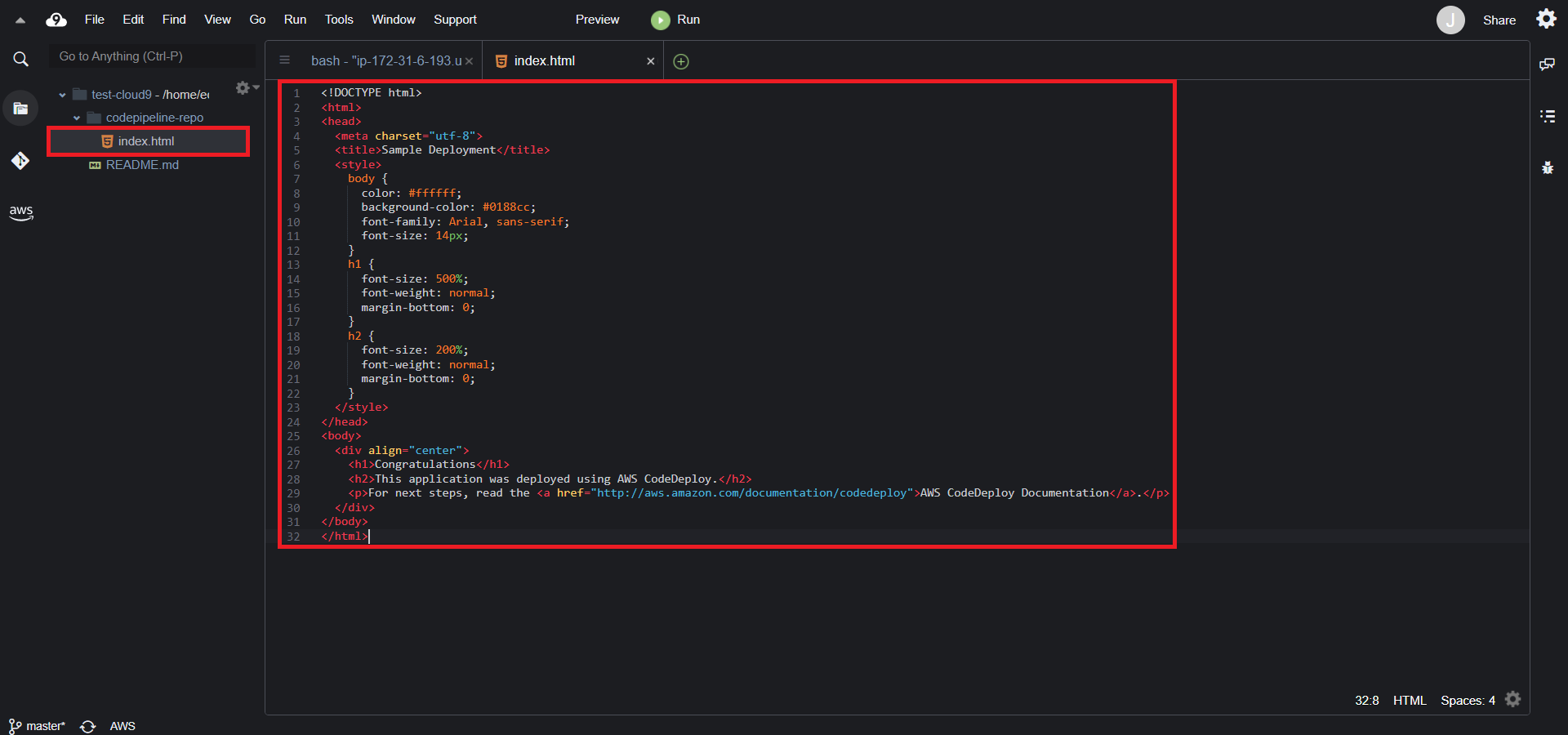Click line number 1 in the gutter
Image resolution: width=1568 pixels, height=735 pixels.
296,93
